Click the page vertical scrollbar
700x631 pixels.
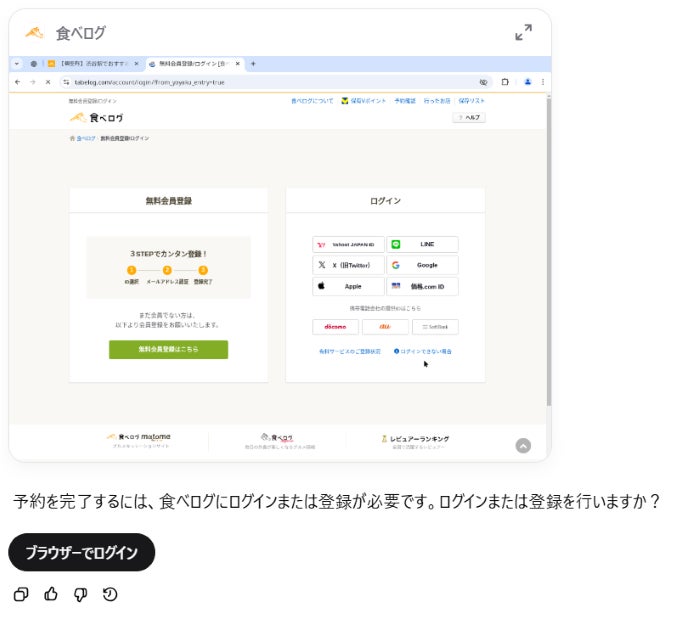(549, 250)
